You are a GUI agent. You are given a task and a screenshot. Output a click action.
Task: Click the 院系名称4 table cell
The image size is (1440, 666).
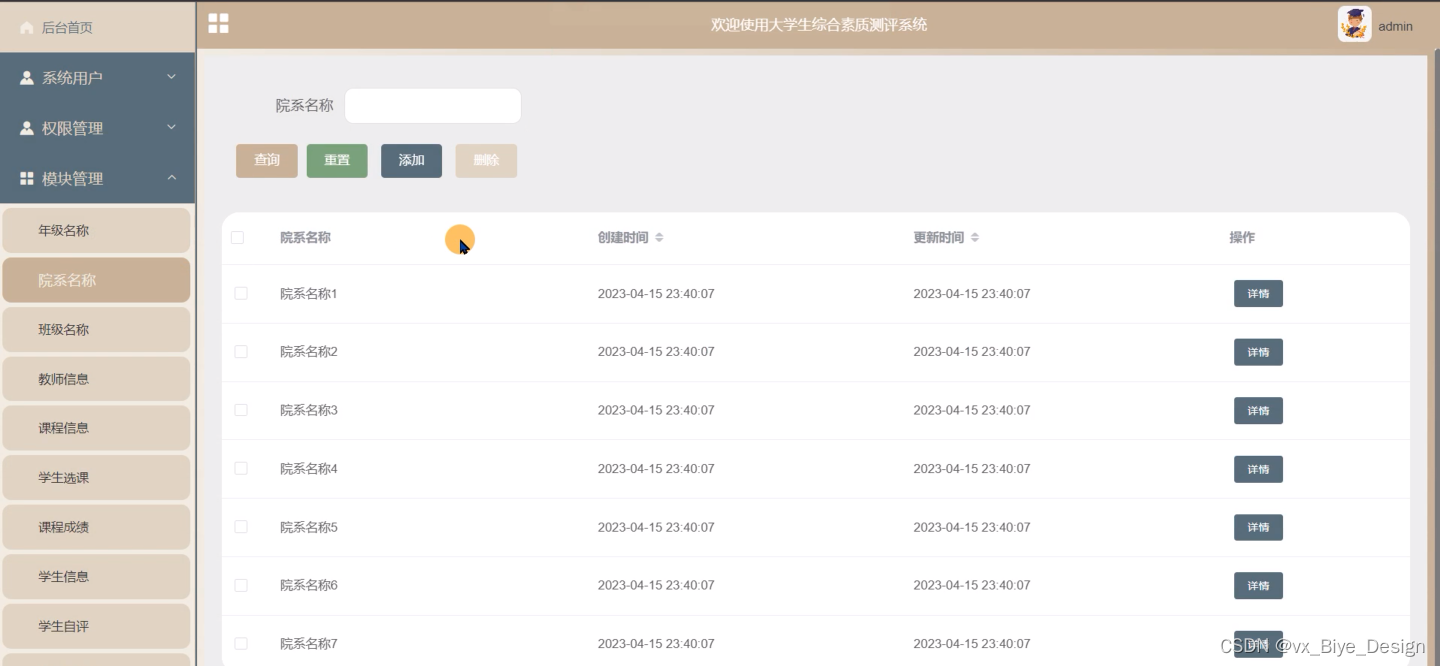point(309,469)
